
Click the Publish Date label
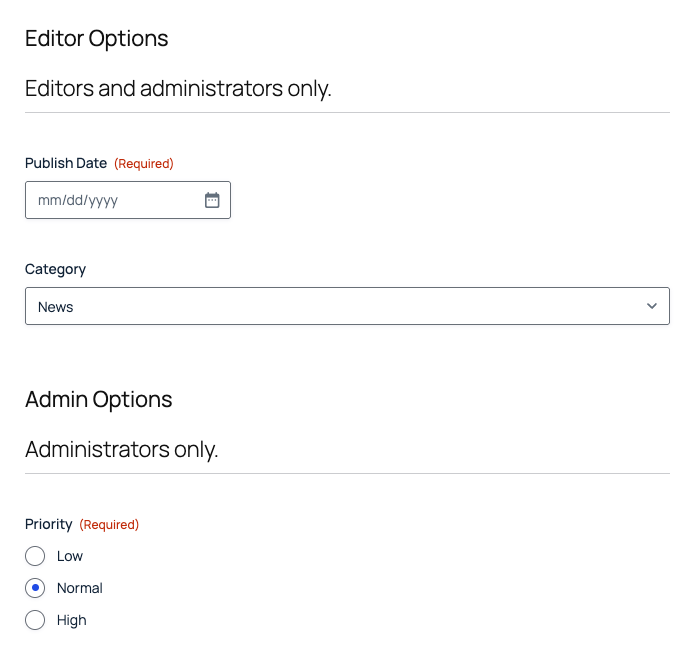[66, 163]
